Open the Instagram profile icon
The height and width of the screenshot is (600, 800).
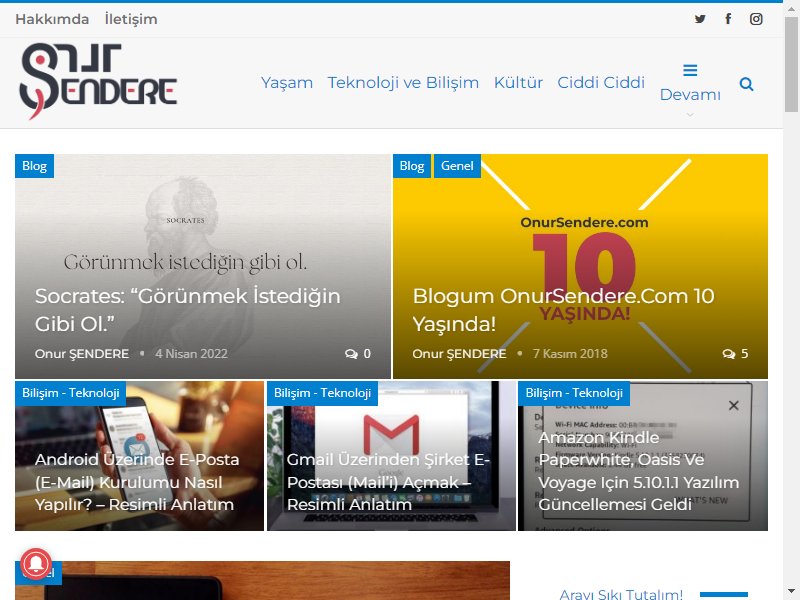point(756,19)
